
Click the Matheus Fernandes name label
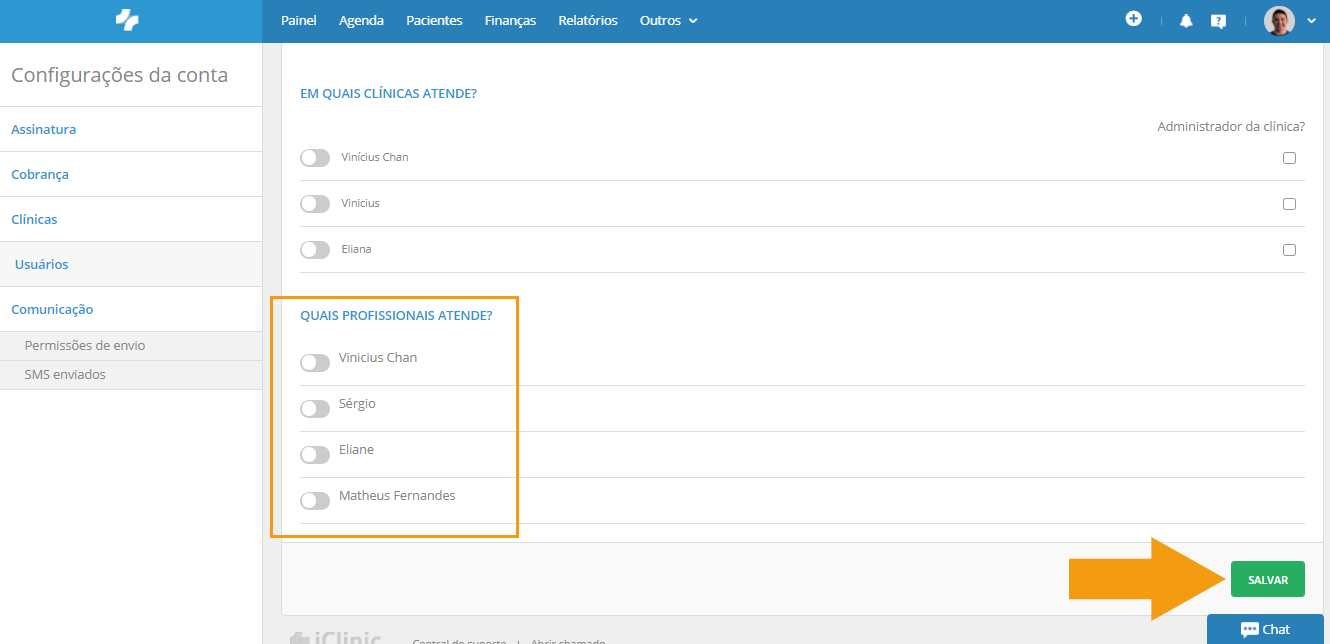397,495
